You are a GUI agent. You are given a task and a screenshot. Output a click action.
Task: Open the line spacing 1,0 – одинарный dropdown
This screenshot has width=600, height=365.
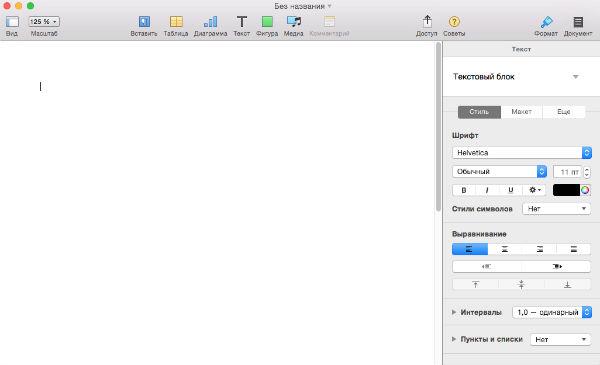click(552, 312)
